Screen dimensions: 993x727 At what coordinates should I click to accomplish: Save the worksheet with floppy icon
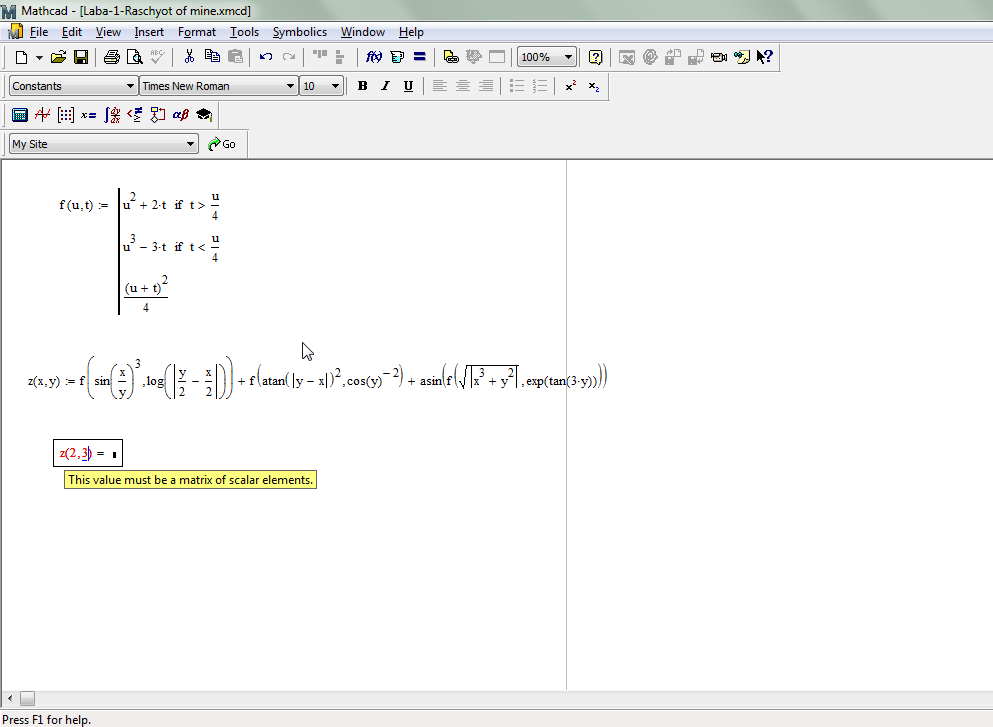click(x=81, y=57)
